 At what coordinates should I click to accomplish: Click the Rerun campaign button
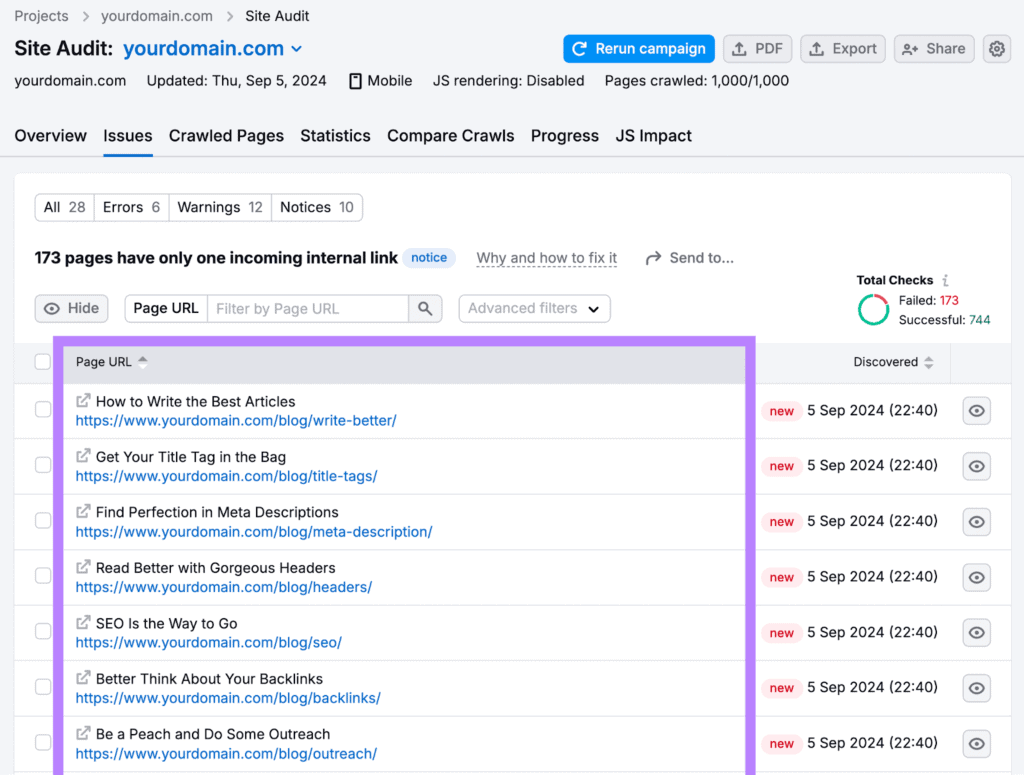click(638, 49)
